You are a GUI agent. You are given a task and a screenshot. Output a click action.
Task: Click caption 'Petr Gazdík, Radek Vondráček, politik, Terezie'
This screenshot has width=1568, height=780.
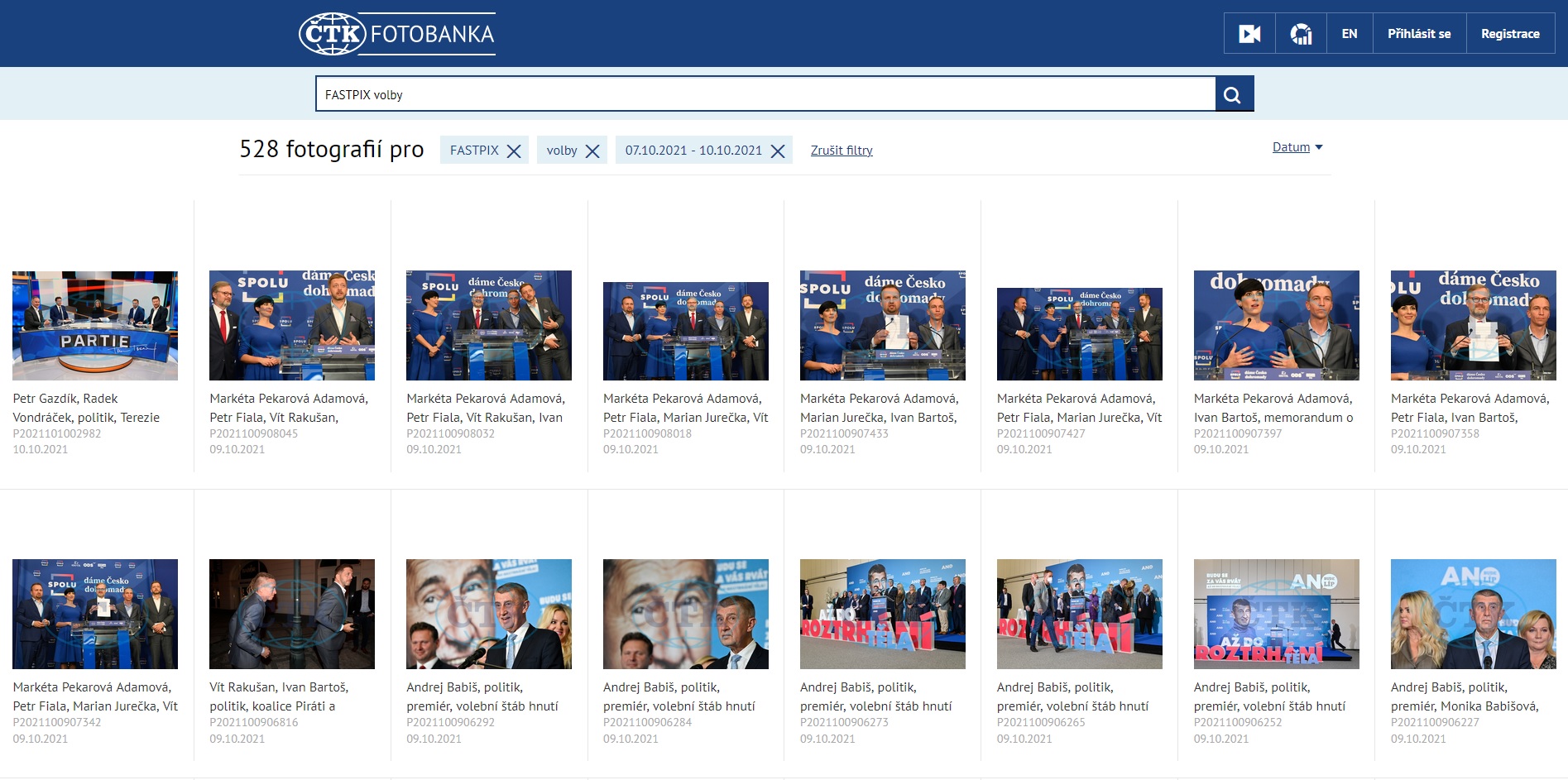86,408
